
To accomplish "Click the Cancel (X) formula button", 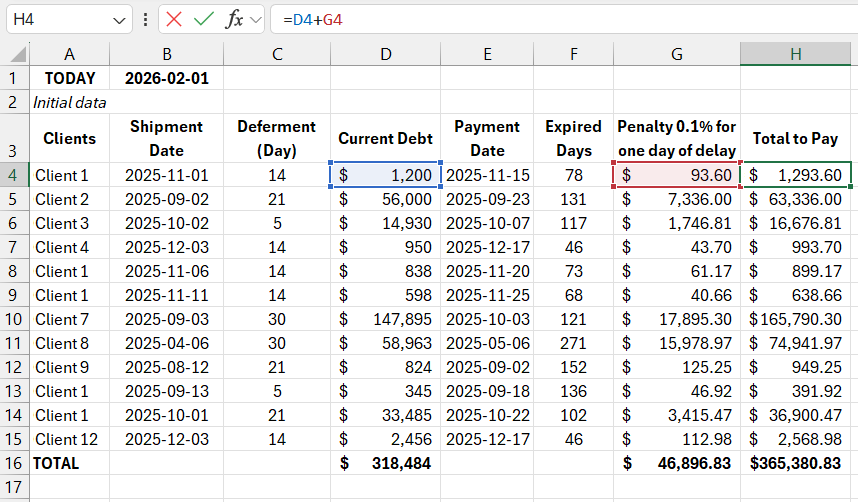I will (x=175, y=19).
